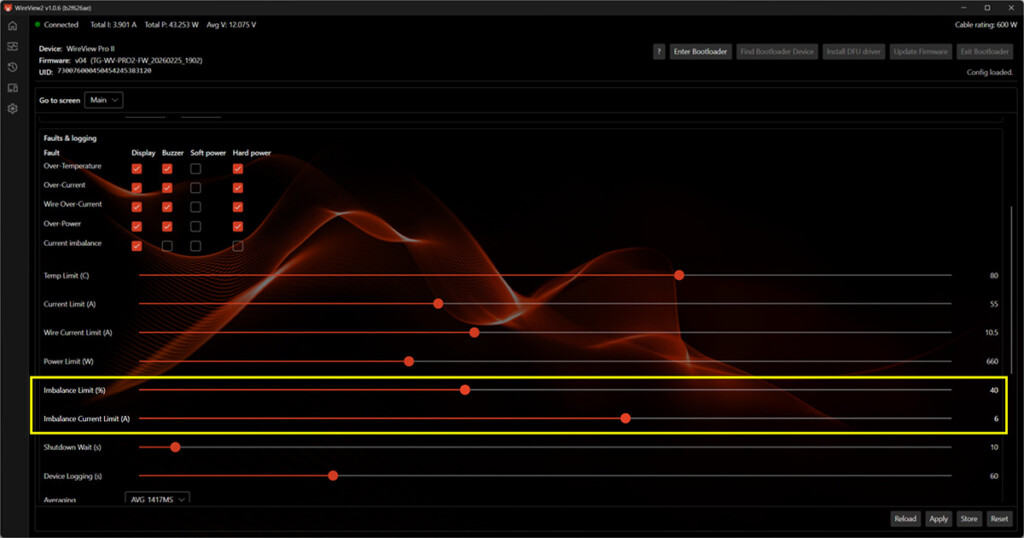1024x538 pixels.
Task: Click the WireView2 app logo in title bar
Action: pyautogui.click(x=8, y=8)
